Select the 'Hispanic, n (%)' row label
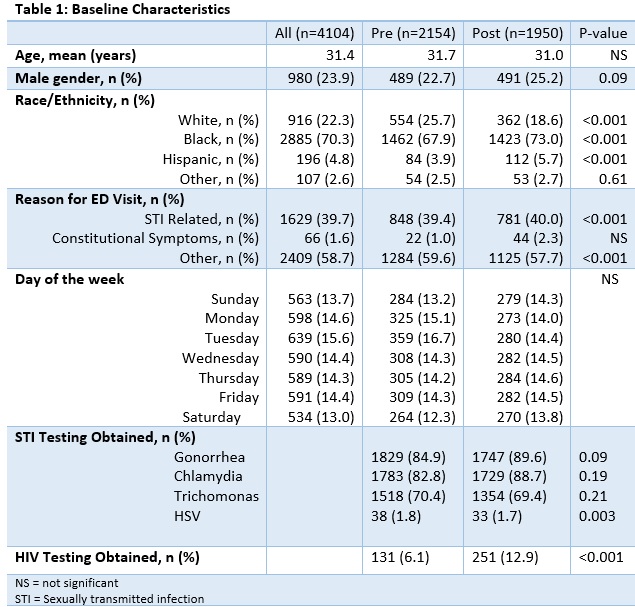This screenshot has width=635, height=607. pyautogui.click(x=210, y=159)
